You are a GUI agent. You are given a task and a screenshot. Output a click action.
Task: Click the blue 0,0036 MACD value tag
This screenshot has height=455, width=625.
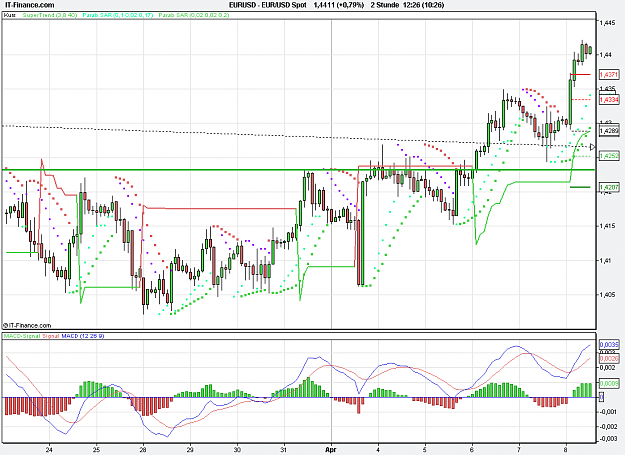(609, 344)
